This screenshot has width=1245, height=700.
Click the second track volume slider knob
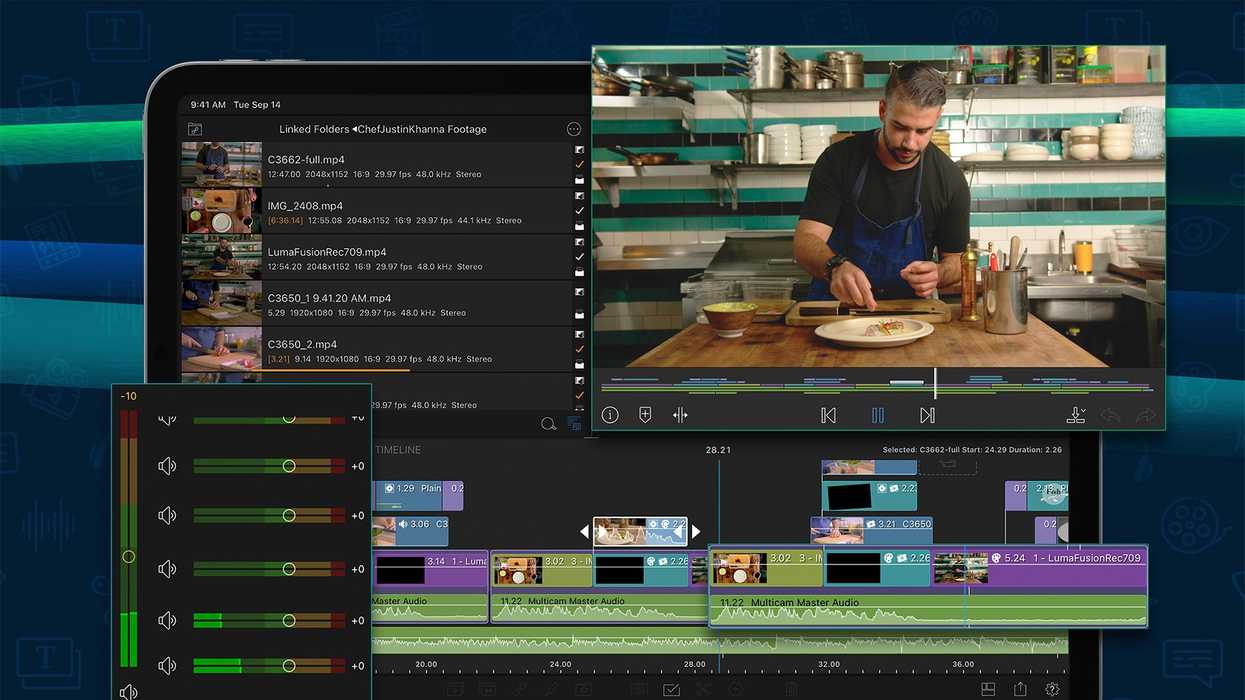coord(289,466)
